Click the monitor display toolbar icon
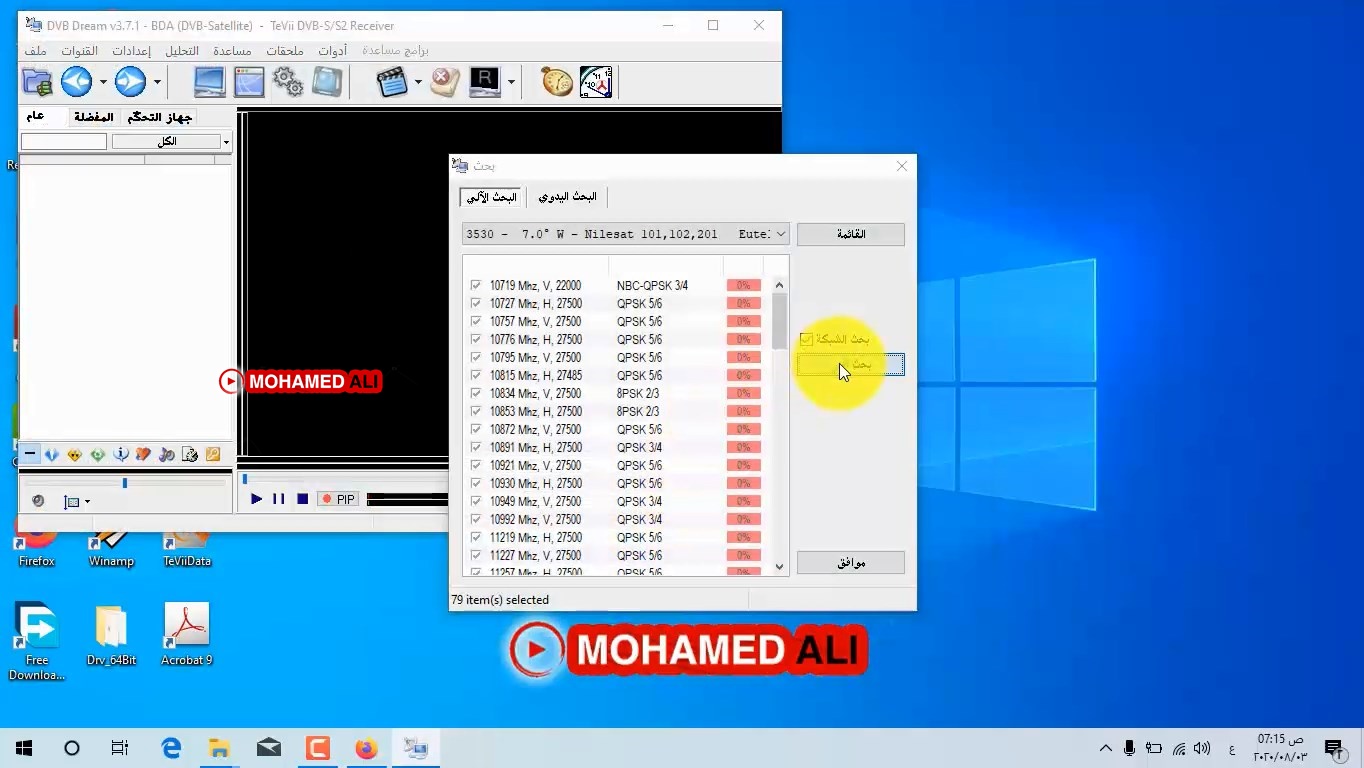Image resolution: width=1364 pixels, height=768 pixels. (x=210, y=82)
